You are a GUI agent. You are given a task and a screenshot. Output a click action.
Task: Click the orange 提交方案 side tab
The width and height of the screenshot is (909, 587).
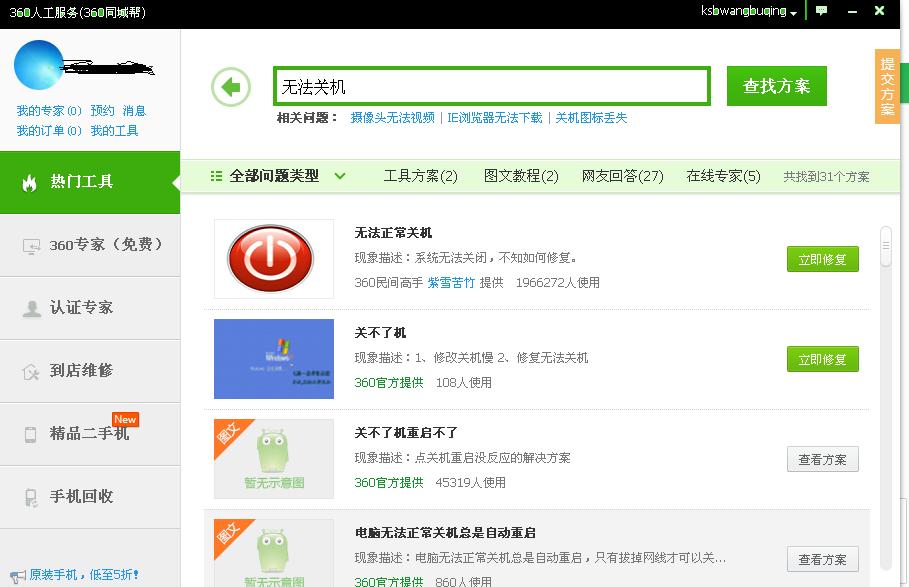[x=887, y=86]
